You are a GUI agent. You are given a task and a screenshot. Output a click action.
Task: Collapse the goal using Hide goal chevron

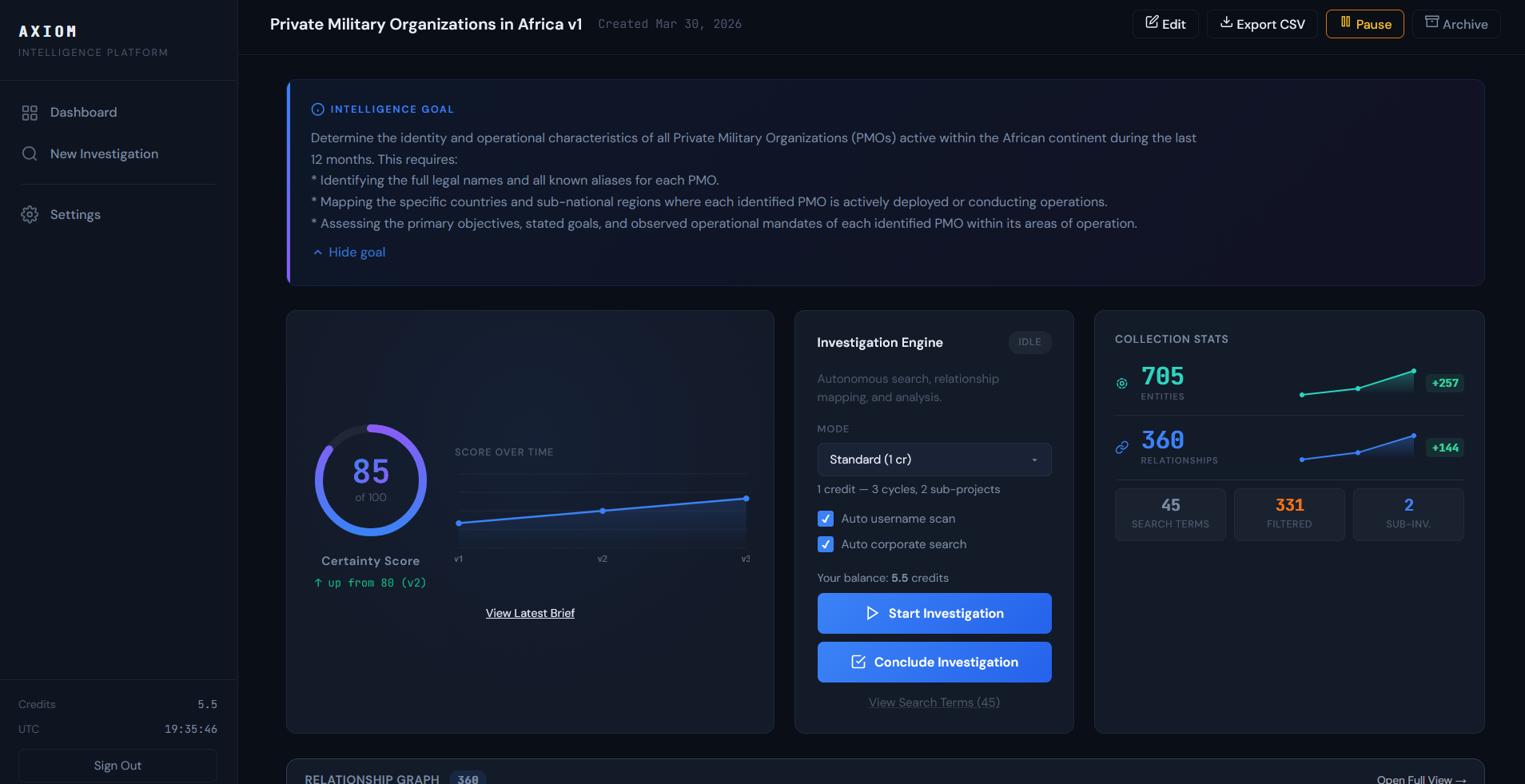click(x=318, y=252)
